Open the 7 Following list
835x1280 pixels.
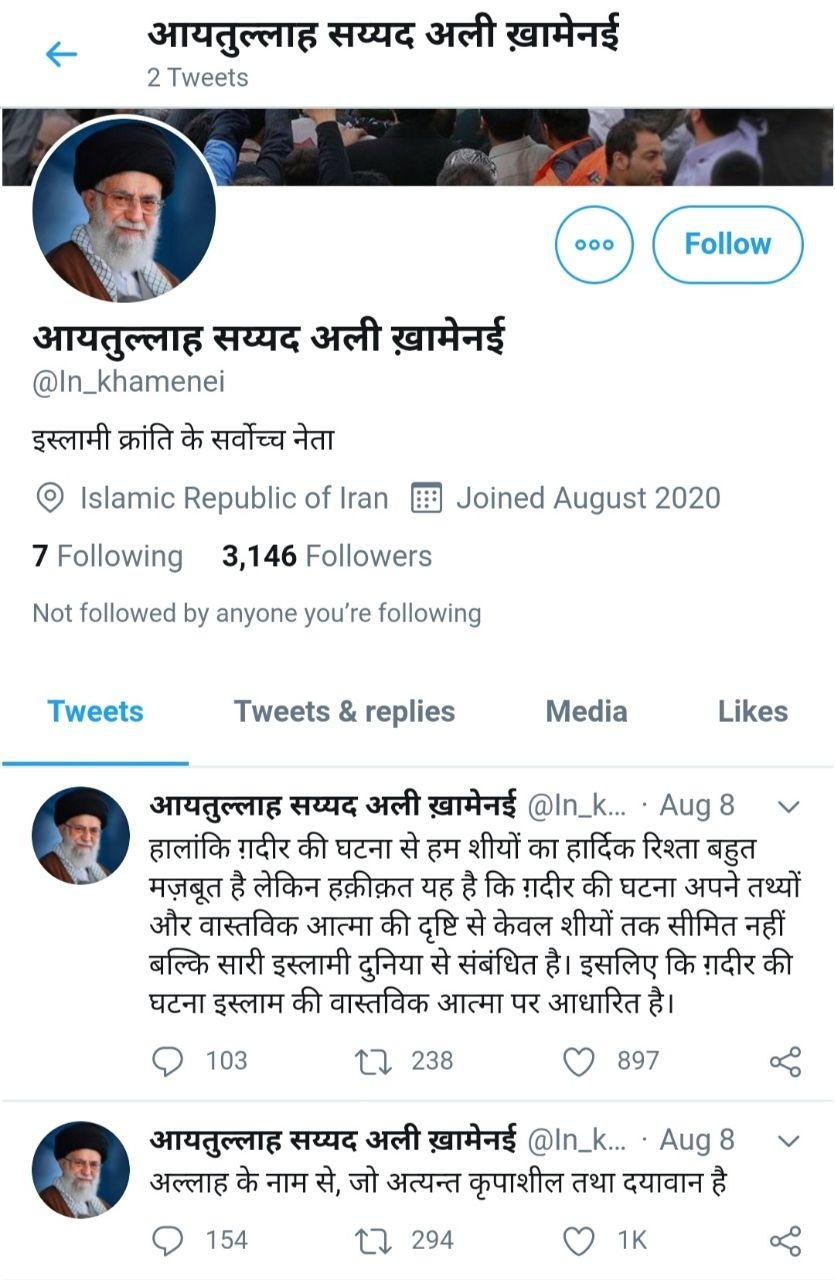107,556
